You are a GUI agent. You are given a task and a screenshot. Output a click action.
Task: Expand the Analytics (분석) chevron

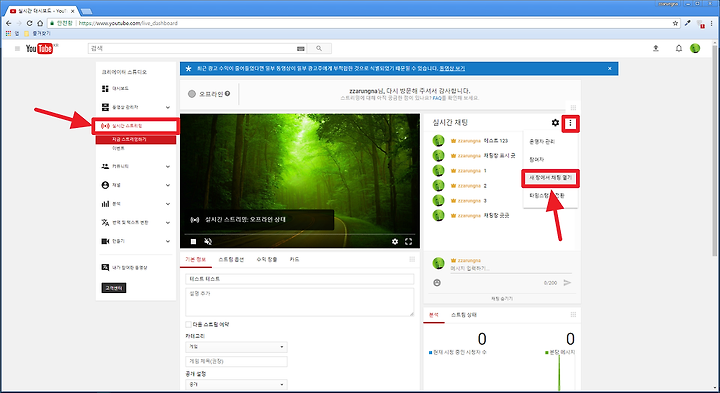pos(168,204)
